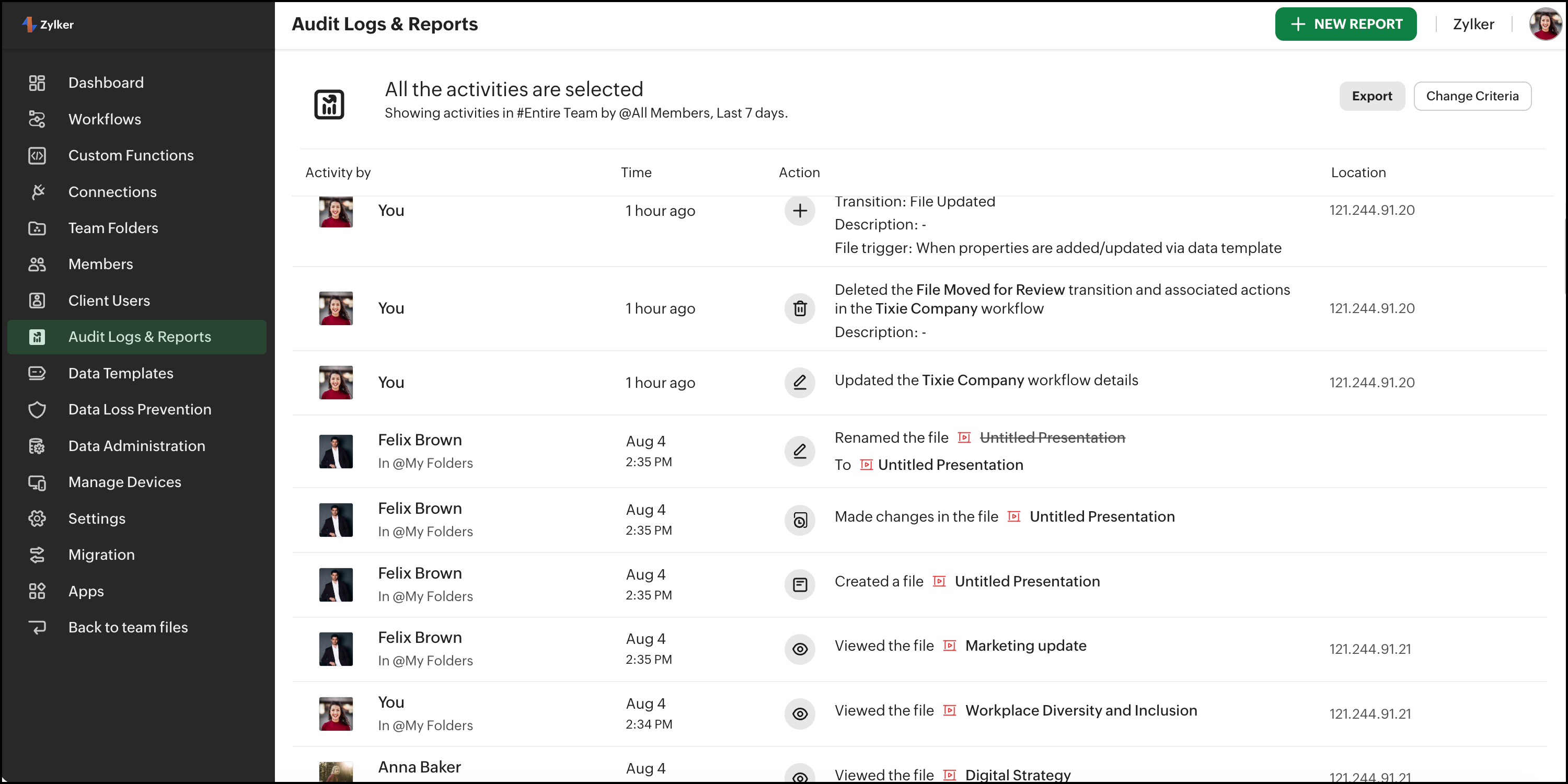Image resolution: width=1568 pixels, height=784 pixels.
Task: Open the Zylker organization switcher
Action: click(1473, 25)
